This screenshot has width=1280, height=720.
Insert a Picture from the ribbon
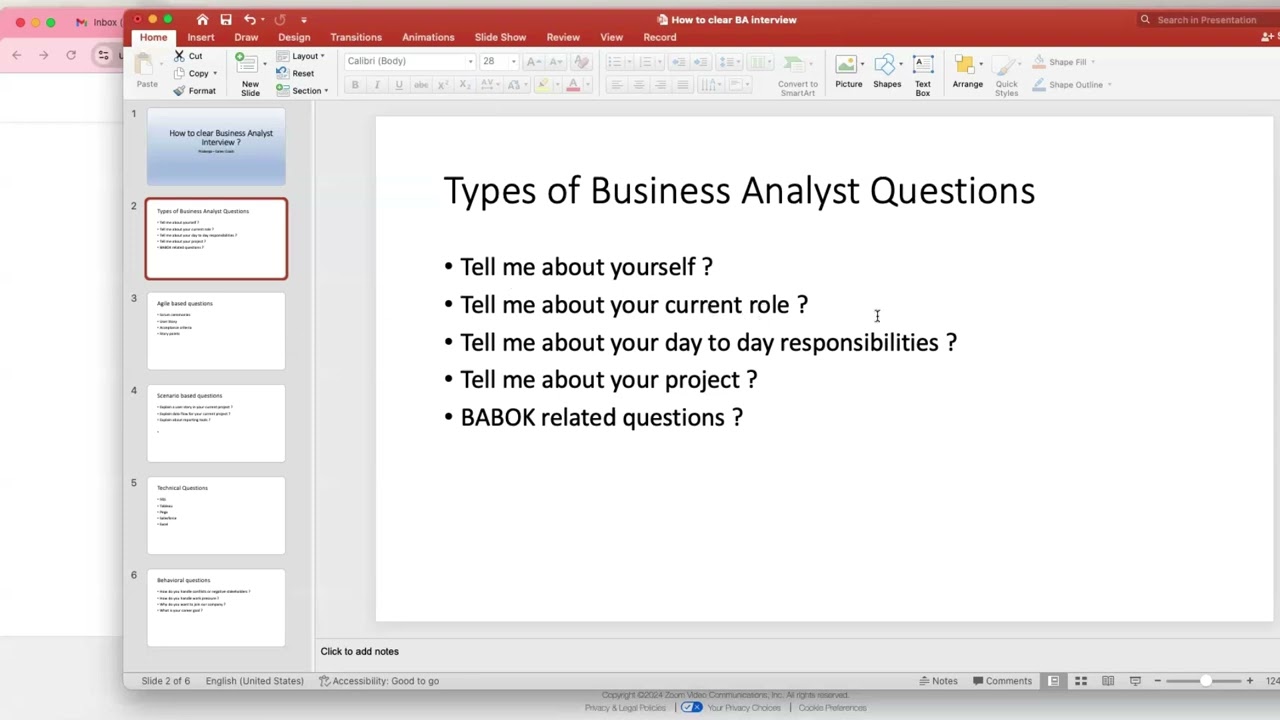tap(848, 73)
